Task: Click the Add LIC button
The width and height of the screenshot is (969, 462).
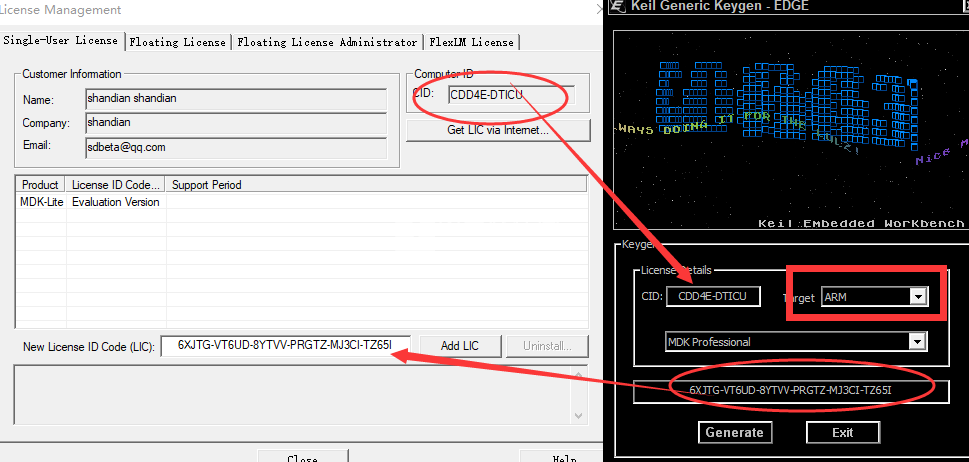Action: [460, 346]
